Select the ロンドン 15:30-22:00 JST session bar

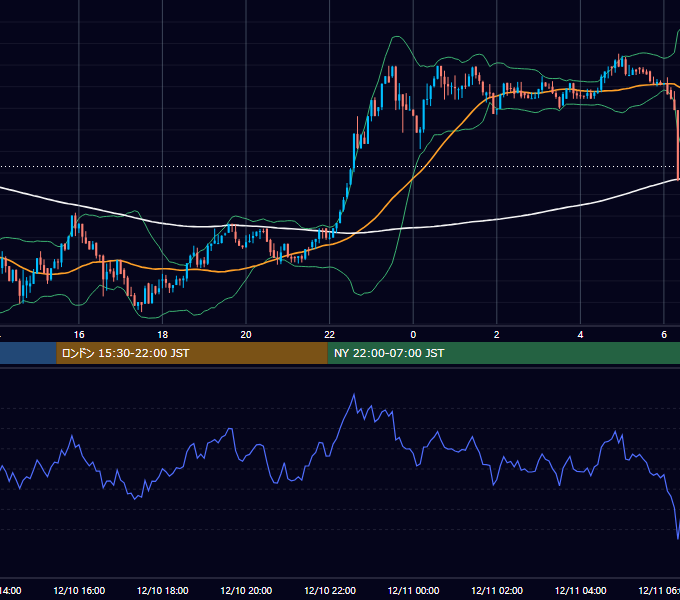point(192,353)
